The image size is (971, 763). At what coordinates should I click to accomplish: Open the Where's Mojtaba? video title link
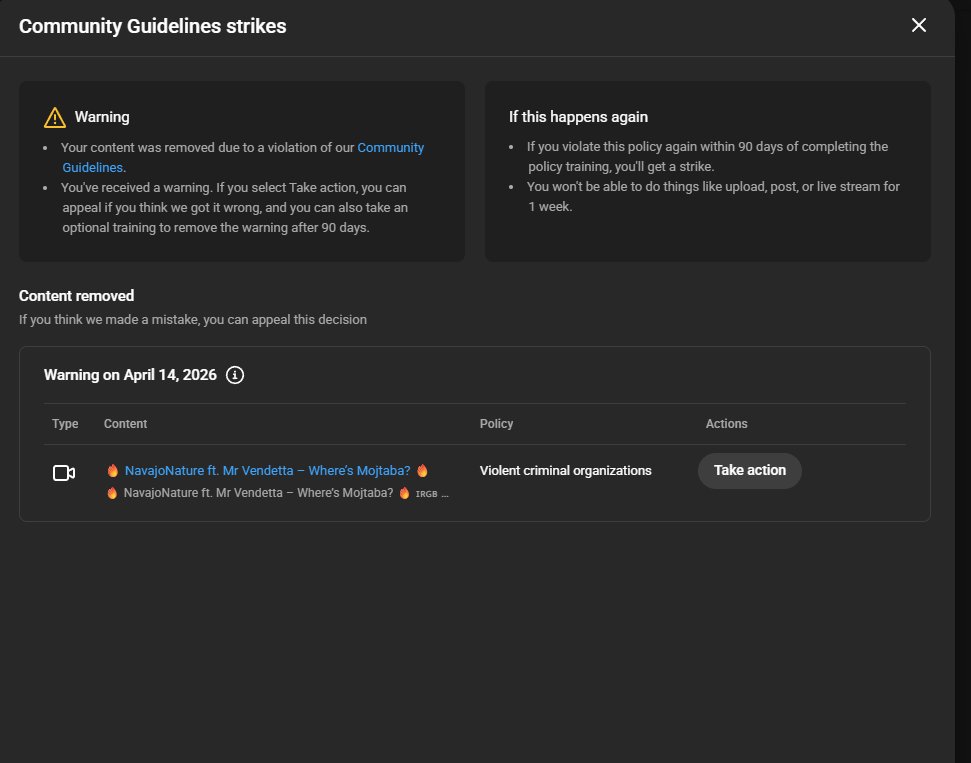[x=268, y=471]
